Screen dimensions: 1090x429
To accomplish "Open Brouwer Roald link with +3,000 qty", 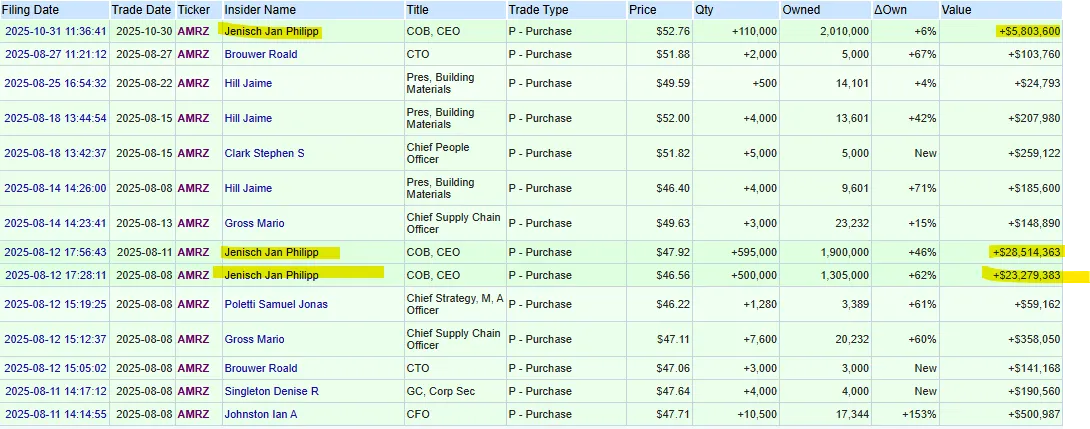I will [261, 369].
